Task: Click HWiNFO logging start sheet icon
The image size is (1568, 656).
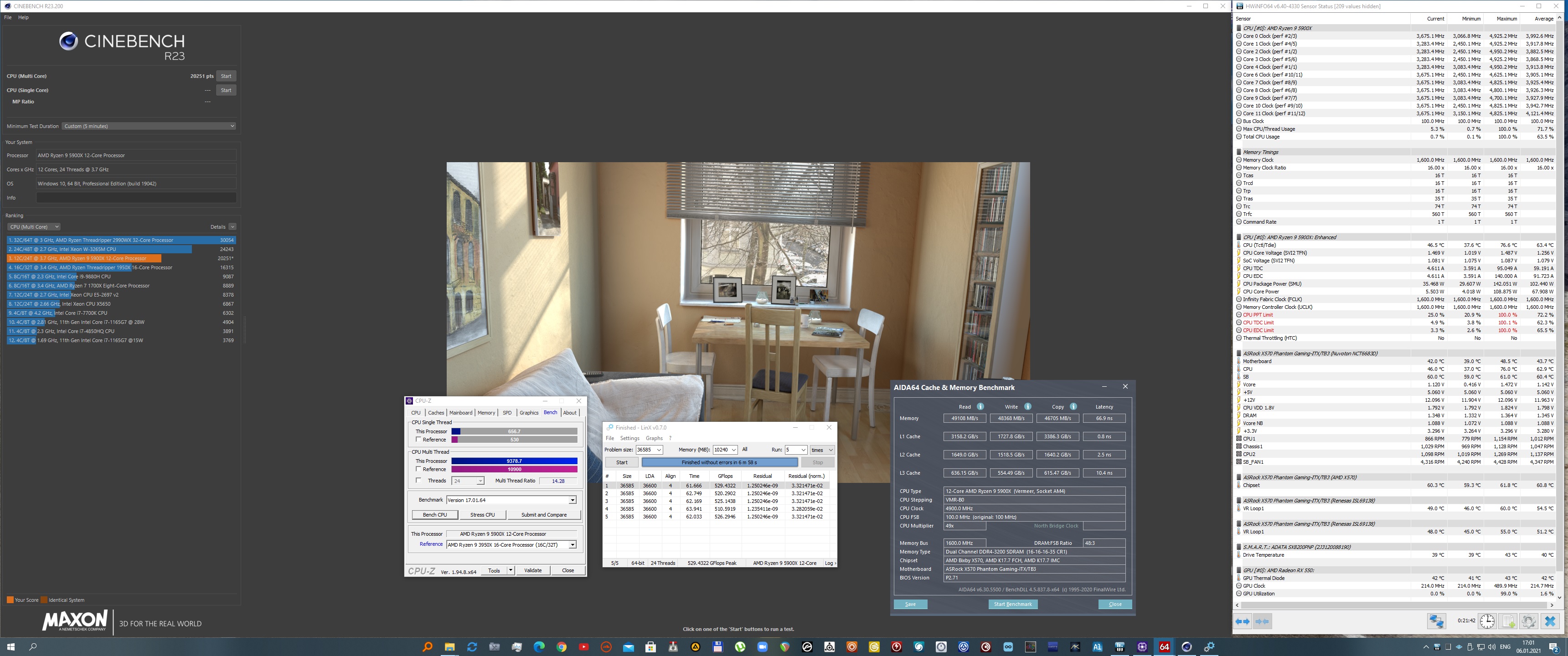Action: pos(1508,621)
